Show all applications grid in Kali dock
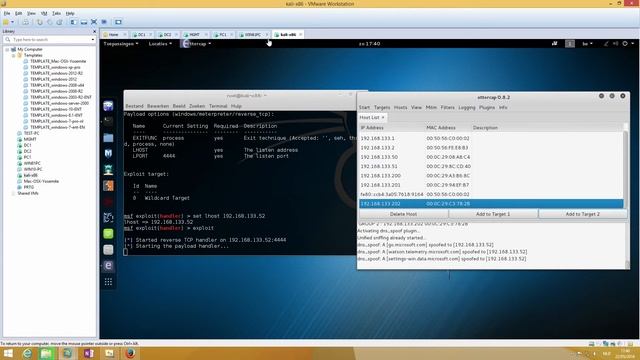 [x=108, y=282]
